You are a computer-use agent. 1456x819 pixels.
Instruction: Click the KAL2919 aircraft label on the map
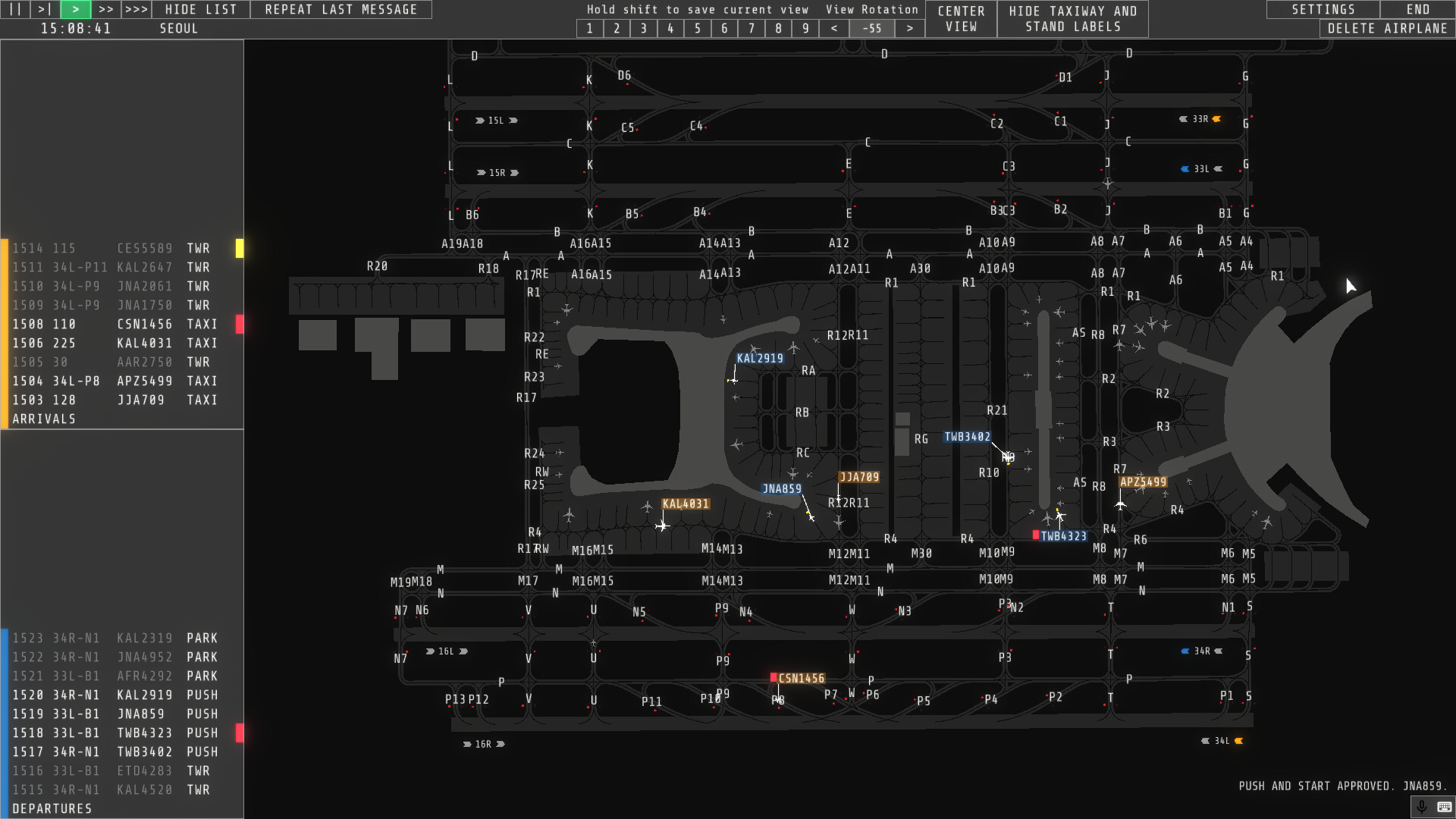pos(760,357)
